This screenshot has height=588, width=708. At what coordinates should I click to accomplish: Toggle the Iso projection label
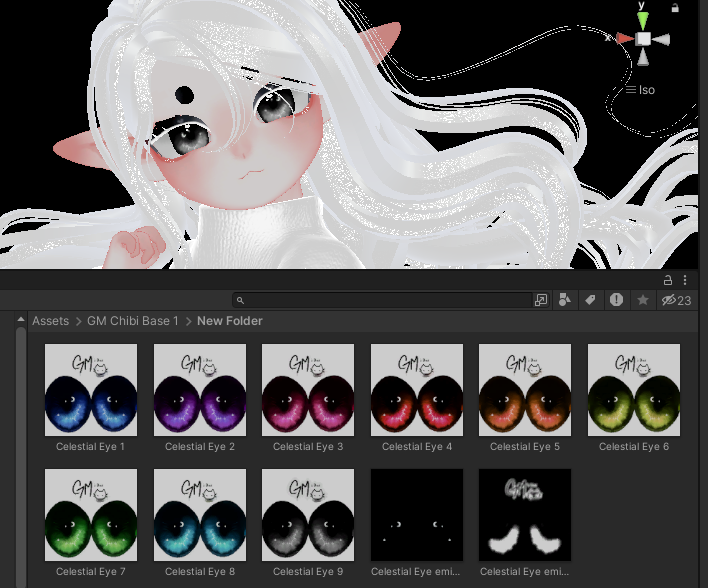640,90
